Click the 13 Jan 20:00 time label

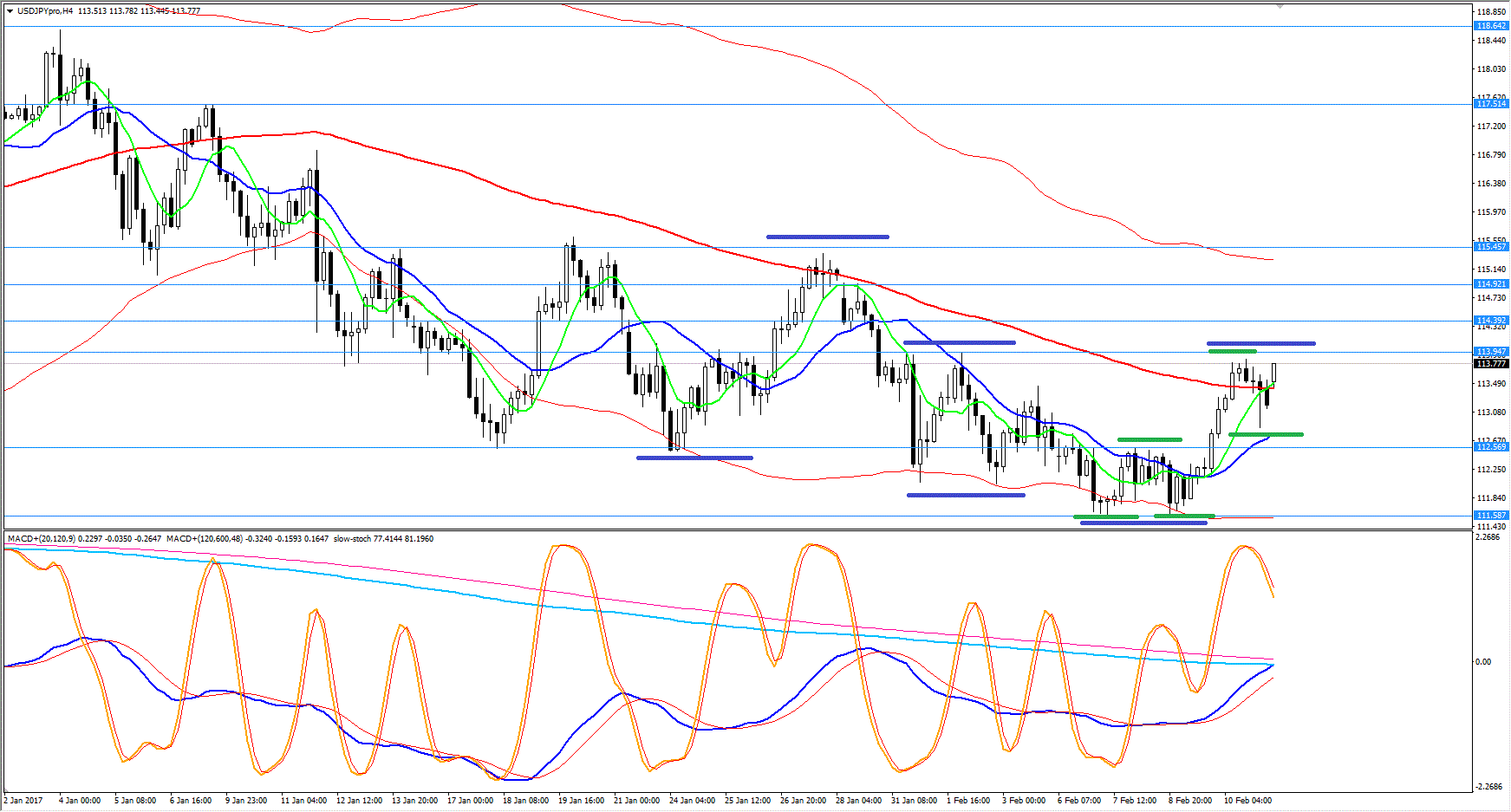click(x=414, y=801)
